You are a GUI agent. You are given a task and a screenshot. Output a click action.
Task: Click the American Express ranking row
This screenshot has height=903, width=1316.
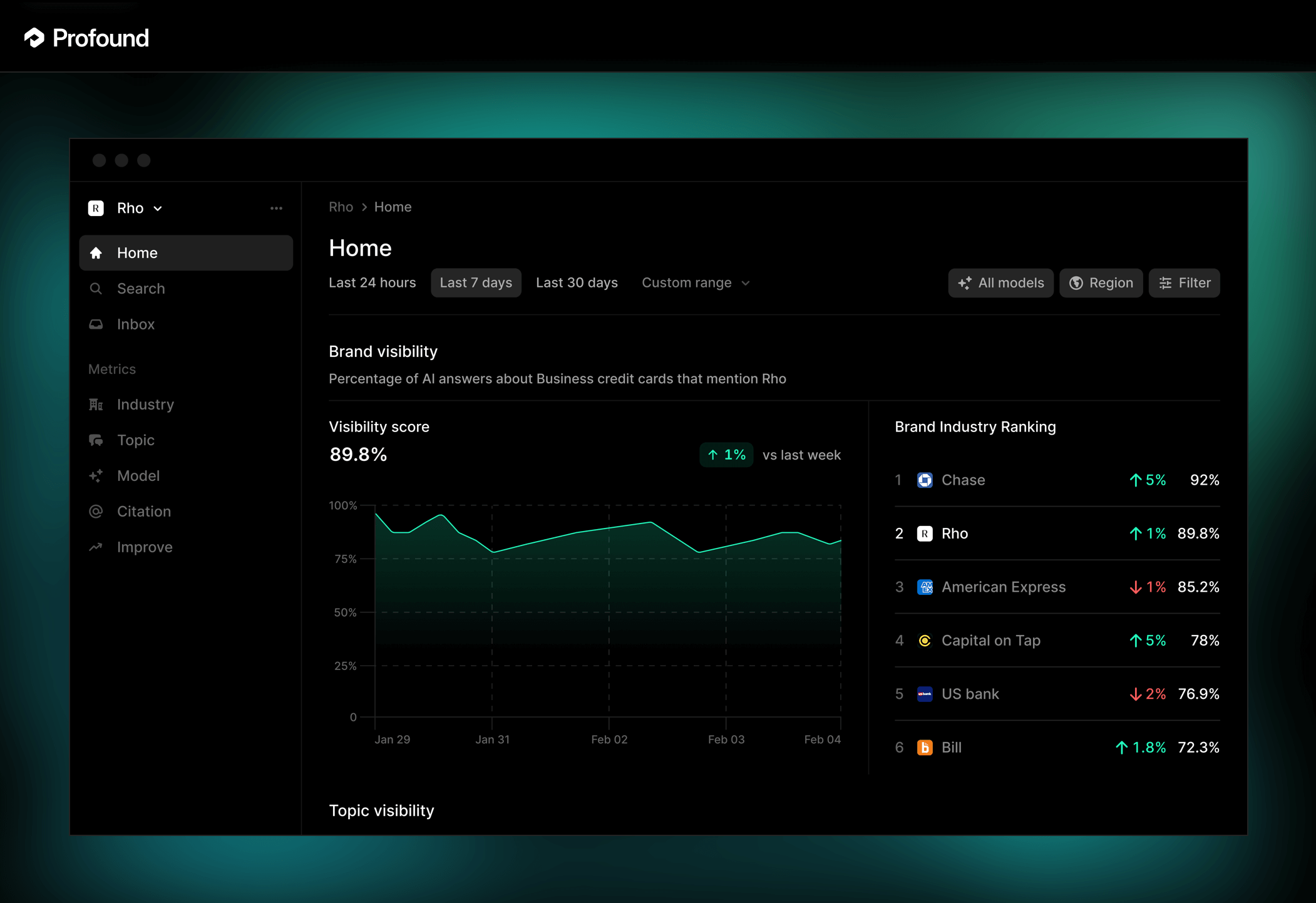click(x=1056, y=587)
